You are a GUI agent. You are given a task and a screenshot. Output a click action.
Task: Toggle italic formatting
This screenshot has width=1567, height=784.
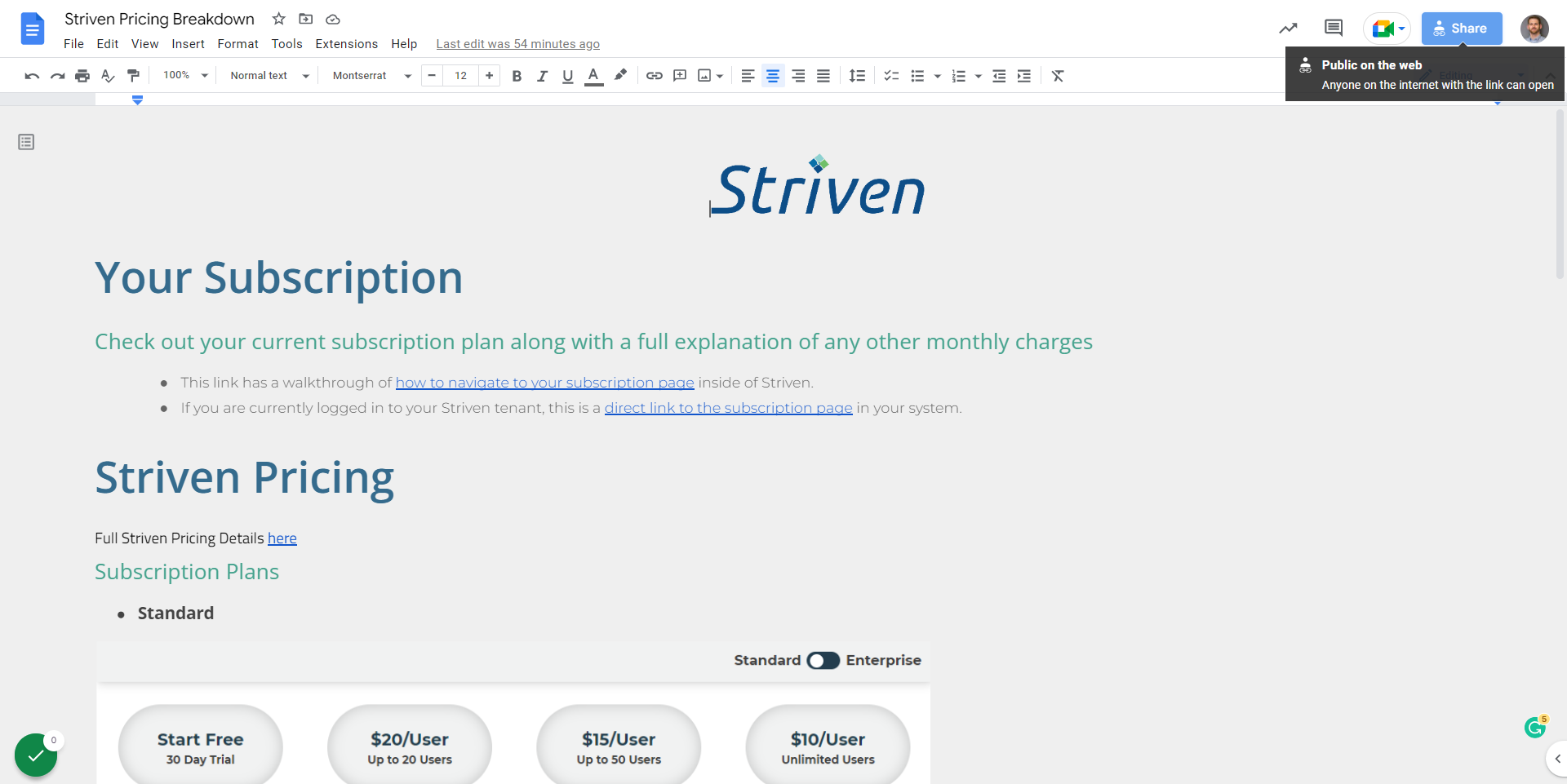pos(542,76)
